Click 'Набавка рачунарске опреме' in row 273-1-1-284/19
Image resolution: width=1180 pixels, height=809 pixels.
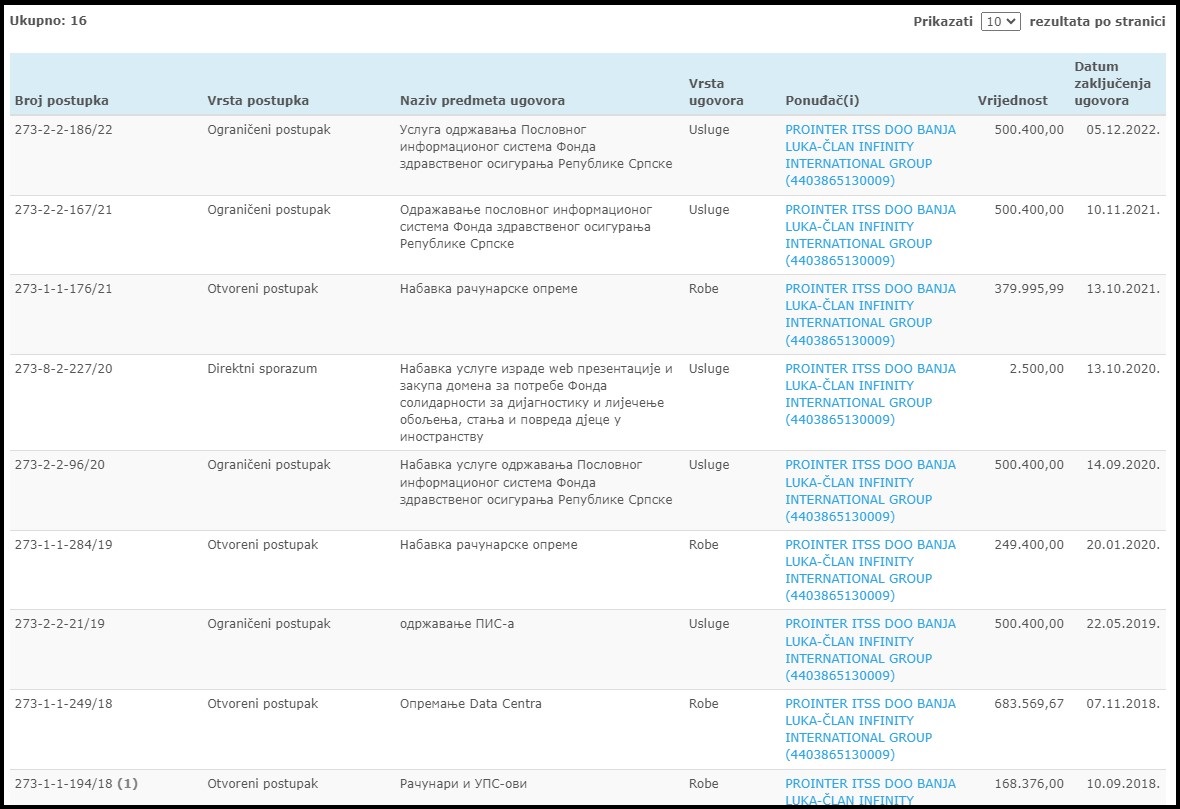[x=488, y=544]
